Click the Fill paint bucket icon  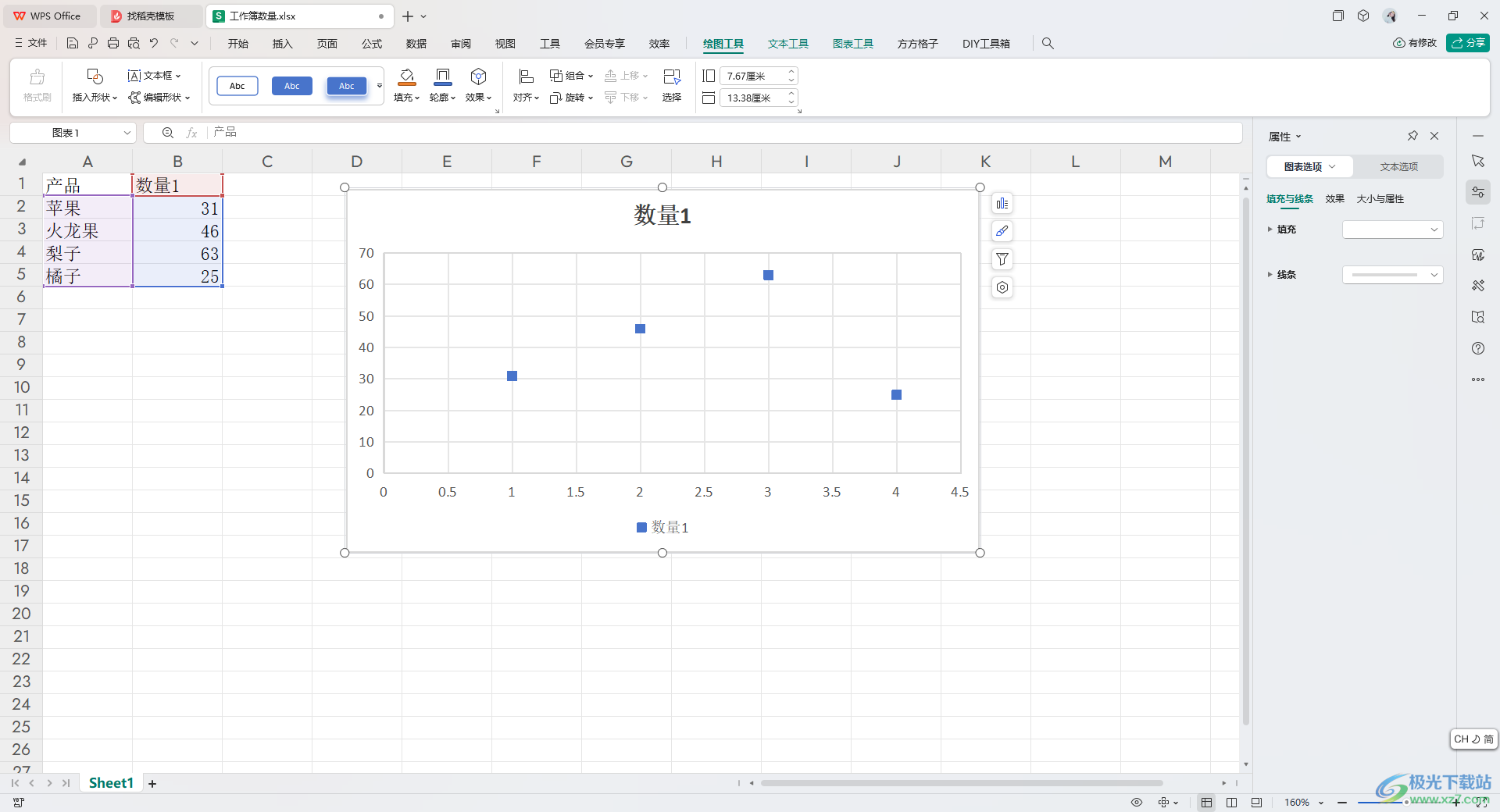coord(407,77)
